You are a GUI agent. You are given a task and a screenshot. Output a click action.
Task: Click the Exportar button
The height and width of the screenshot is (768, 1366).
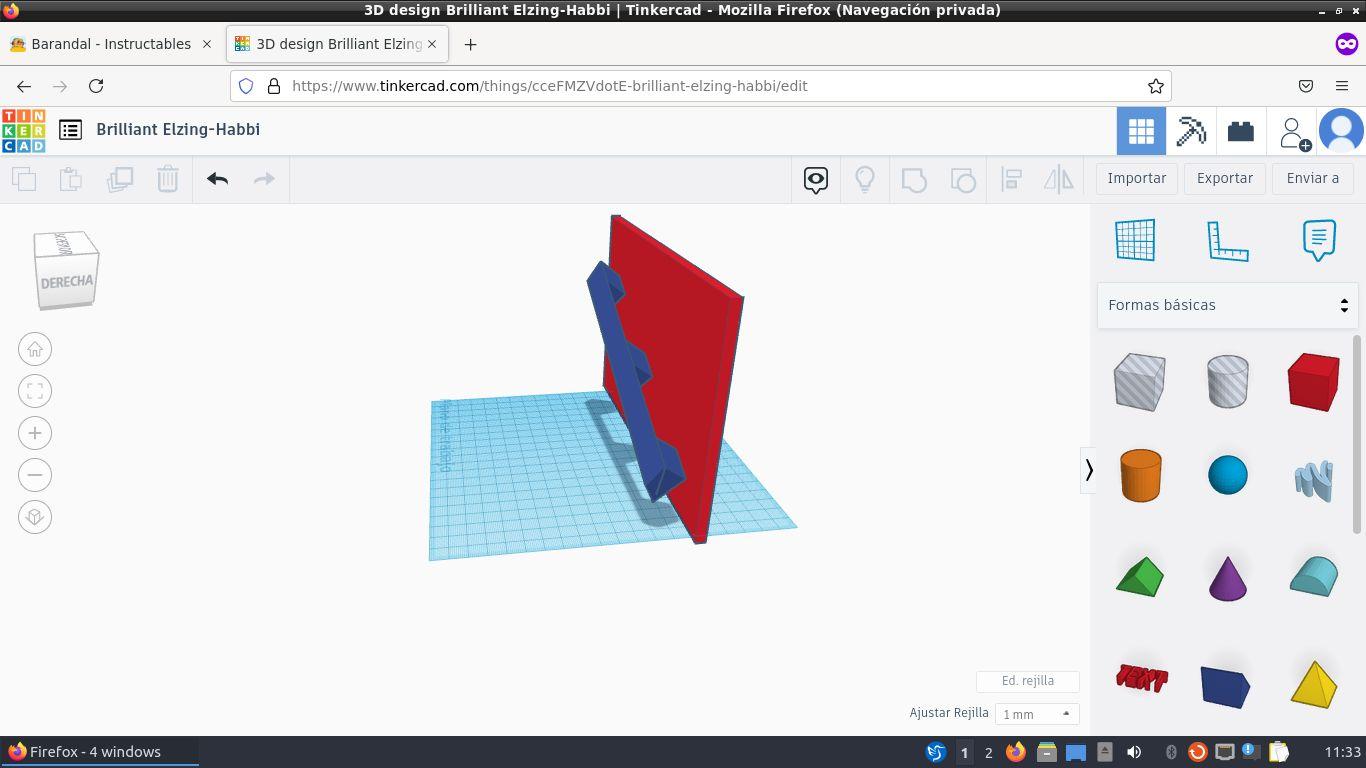coord(1225,178)
